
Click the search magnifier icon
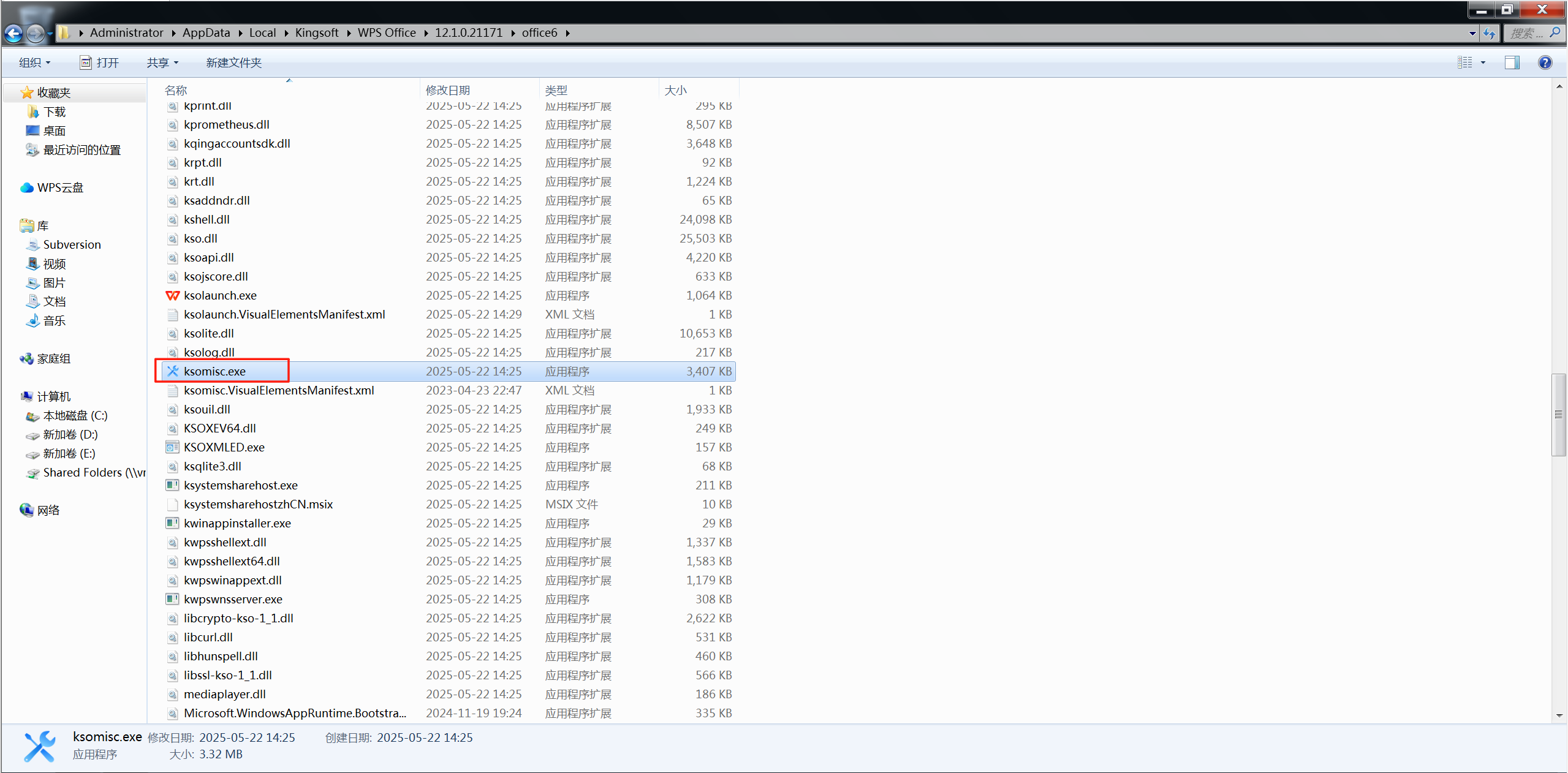coord(1555,32)
